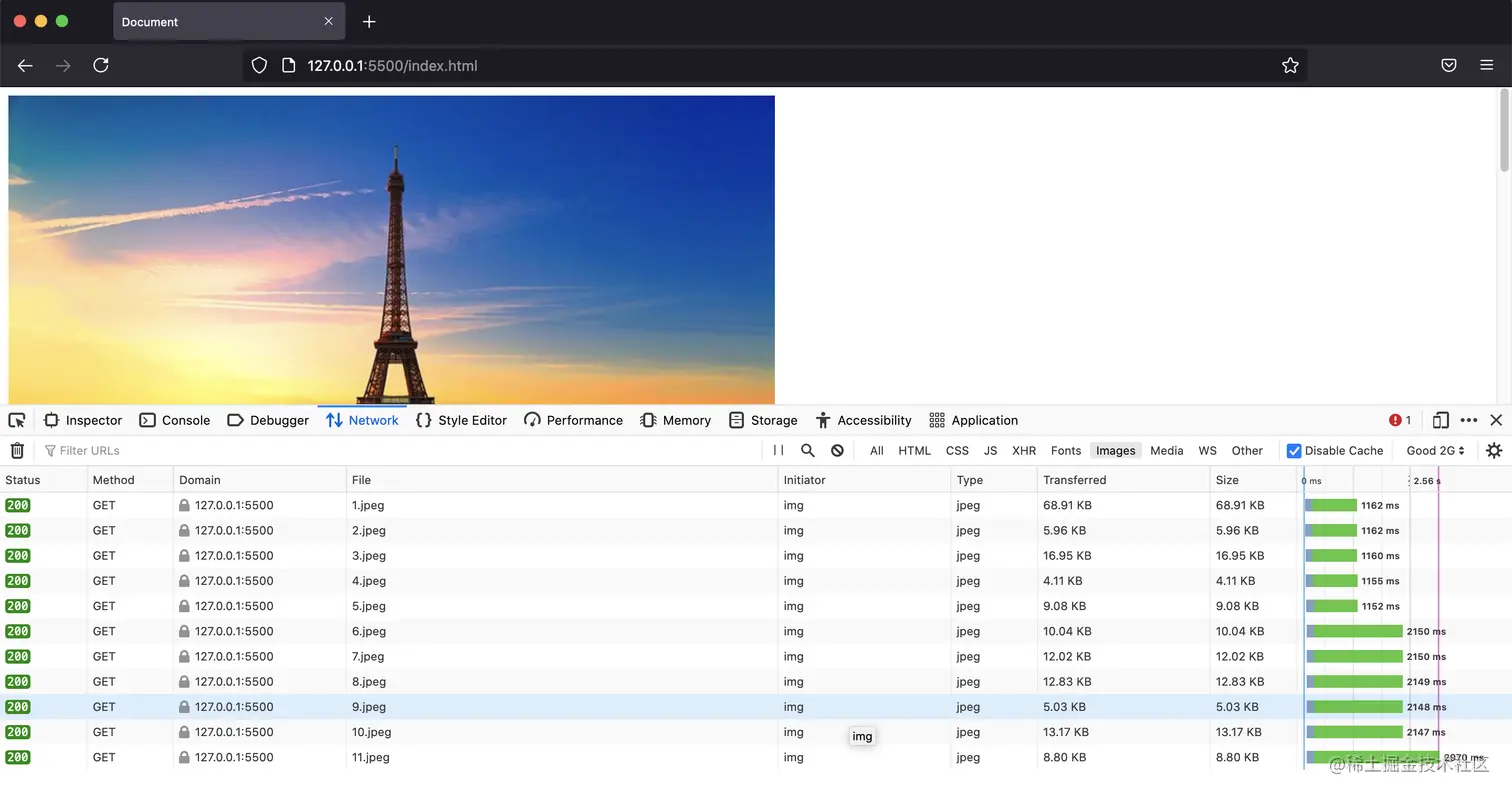Sort requests by the File column
1512x797 pixels.
[562, 480]
